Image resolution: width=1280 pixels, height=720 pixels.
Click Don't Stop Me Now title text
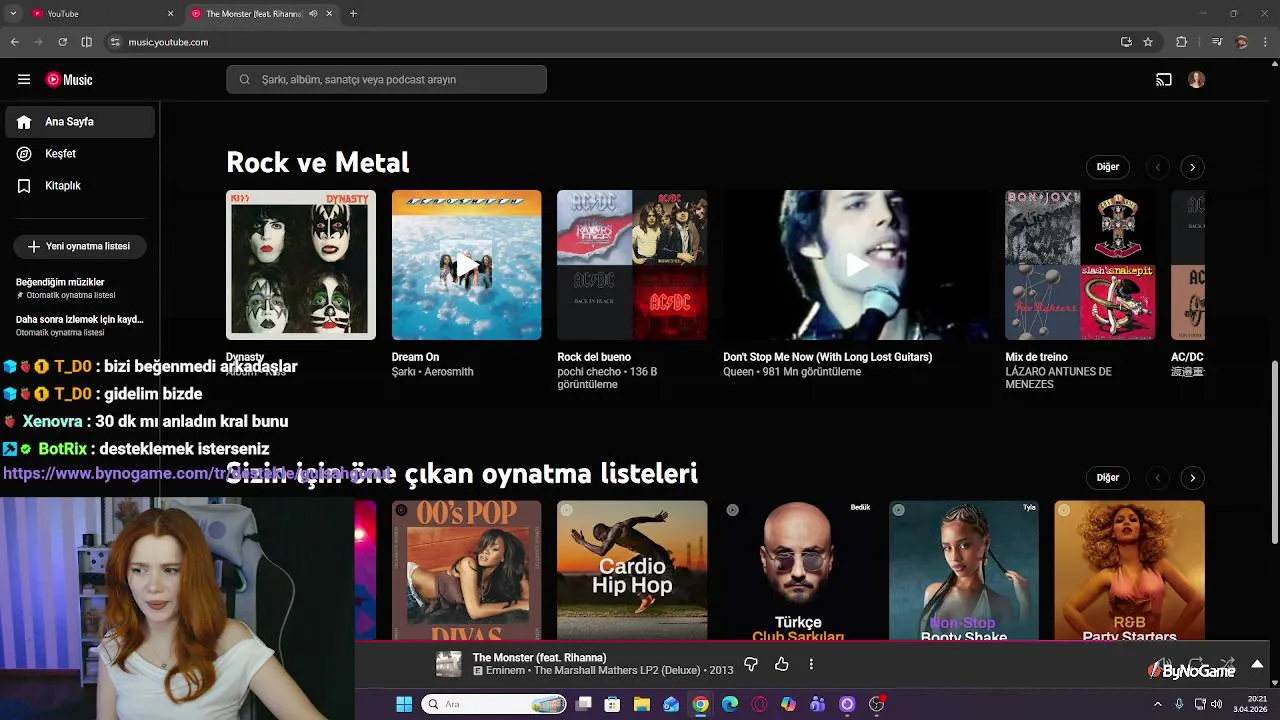[x=827, y=357]
